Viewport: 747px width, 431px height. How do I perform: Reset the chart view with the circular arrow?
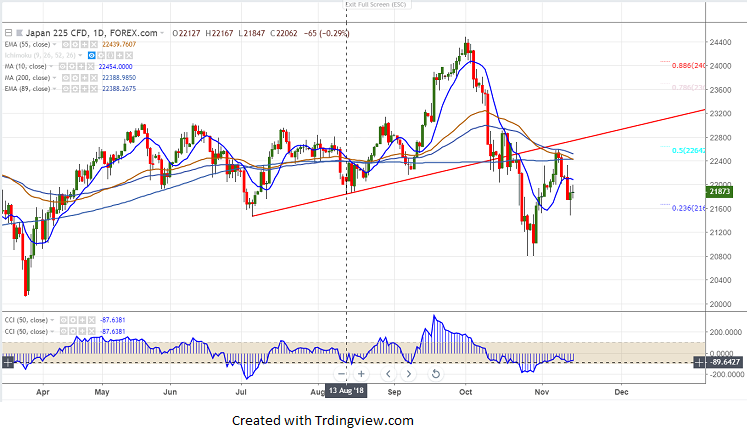tap(435, 374)
